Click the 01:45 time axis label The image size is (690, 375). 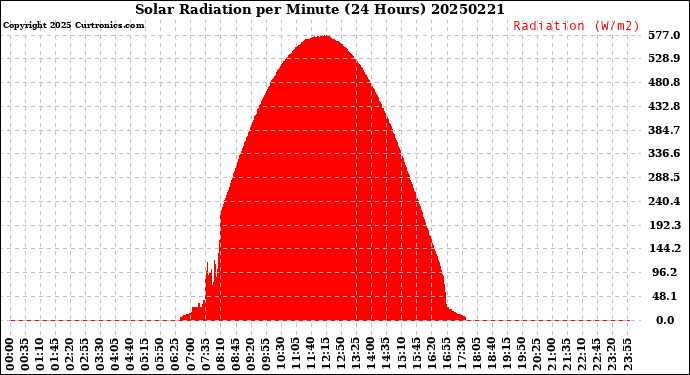[x=55, y=355]
